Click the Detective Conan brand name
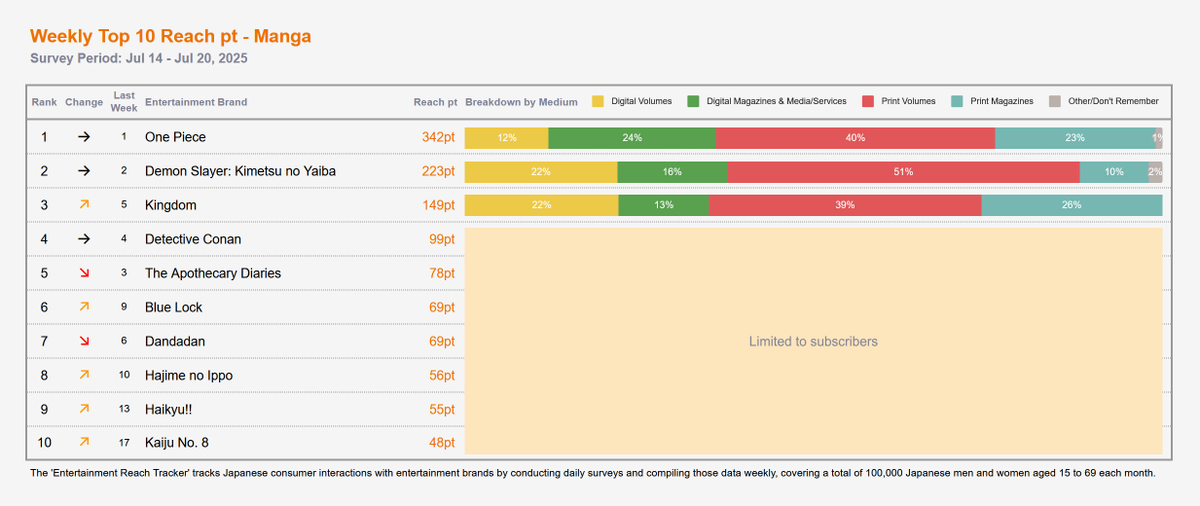The height and width of the screenshot is (506, 1200). pyautogui.click(x=193, y=239)
